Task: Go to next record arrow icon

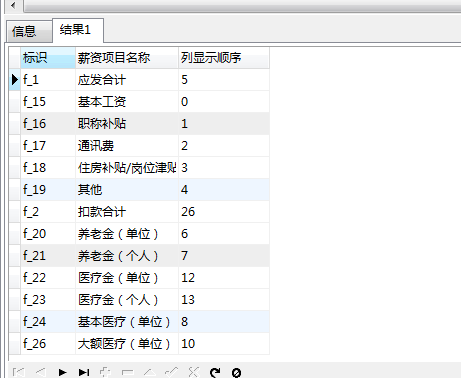Action: click(62, 372)
